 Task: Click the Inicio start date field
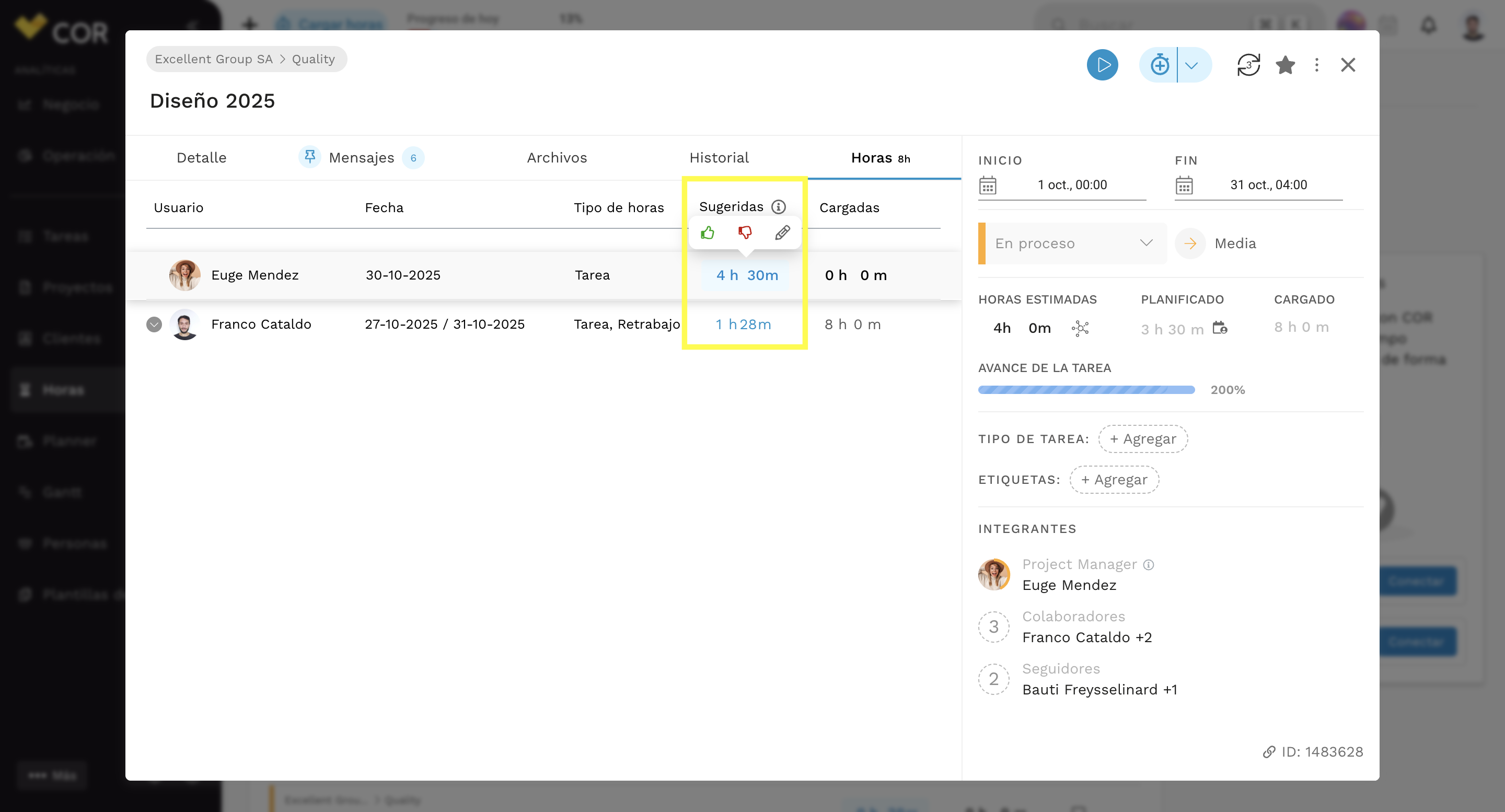pyautogui.click(x=1062, y=185)
